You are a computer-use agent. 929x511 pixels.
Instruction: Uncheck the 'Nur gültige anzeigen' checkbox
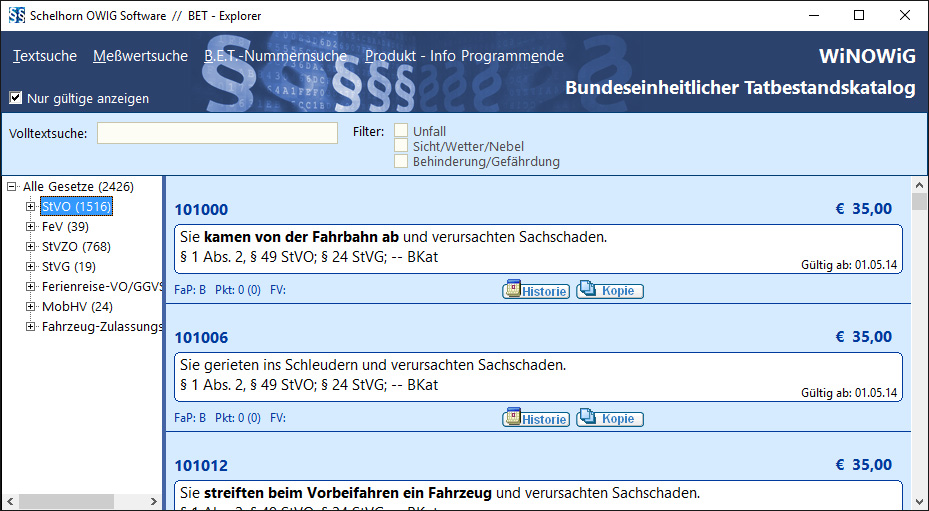[x=16, y=98]
